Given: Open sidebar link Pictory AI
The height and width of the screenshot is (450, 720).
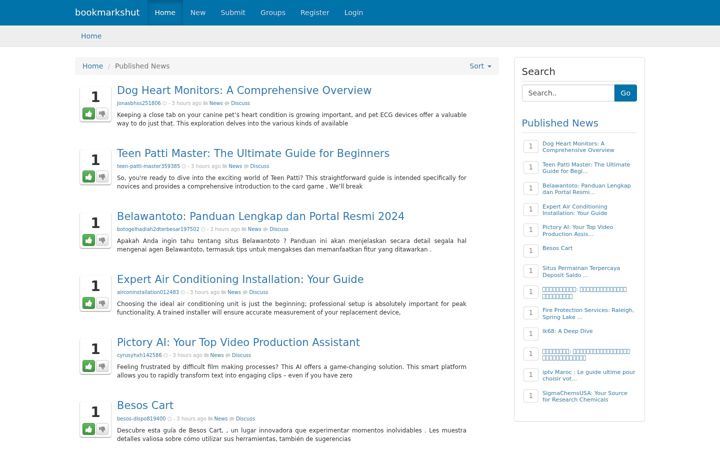Looking at the screenshot, I should (x=577, y=231).
